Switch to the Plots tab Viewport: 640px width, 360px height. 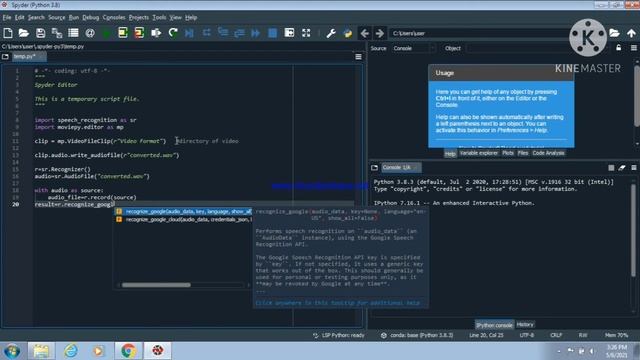(508, 153)
